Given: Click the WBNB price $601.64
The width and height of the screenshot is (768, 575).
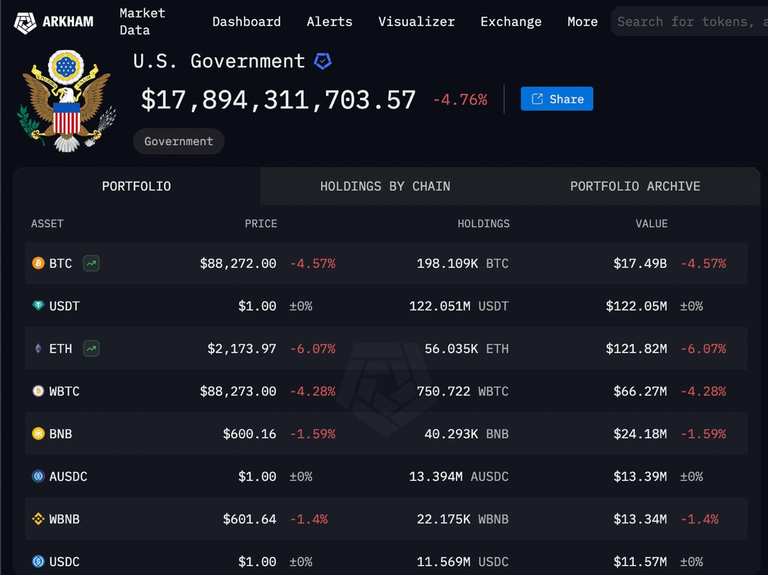Looking at the screenshot, I should tap(250, 519).
